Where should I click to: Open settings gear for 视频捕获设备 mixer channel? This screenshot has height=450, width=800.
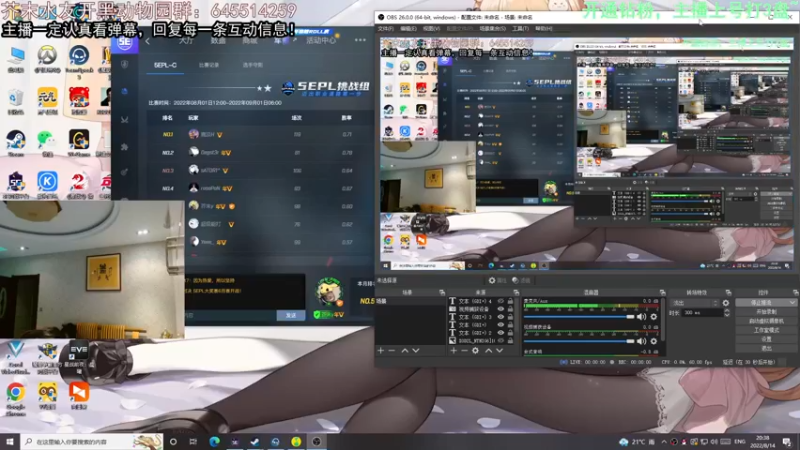click(654, 341)
